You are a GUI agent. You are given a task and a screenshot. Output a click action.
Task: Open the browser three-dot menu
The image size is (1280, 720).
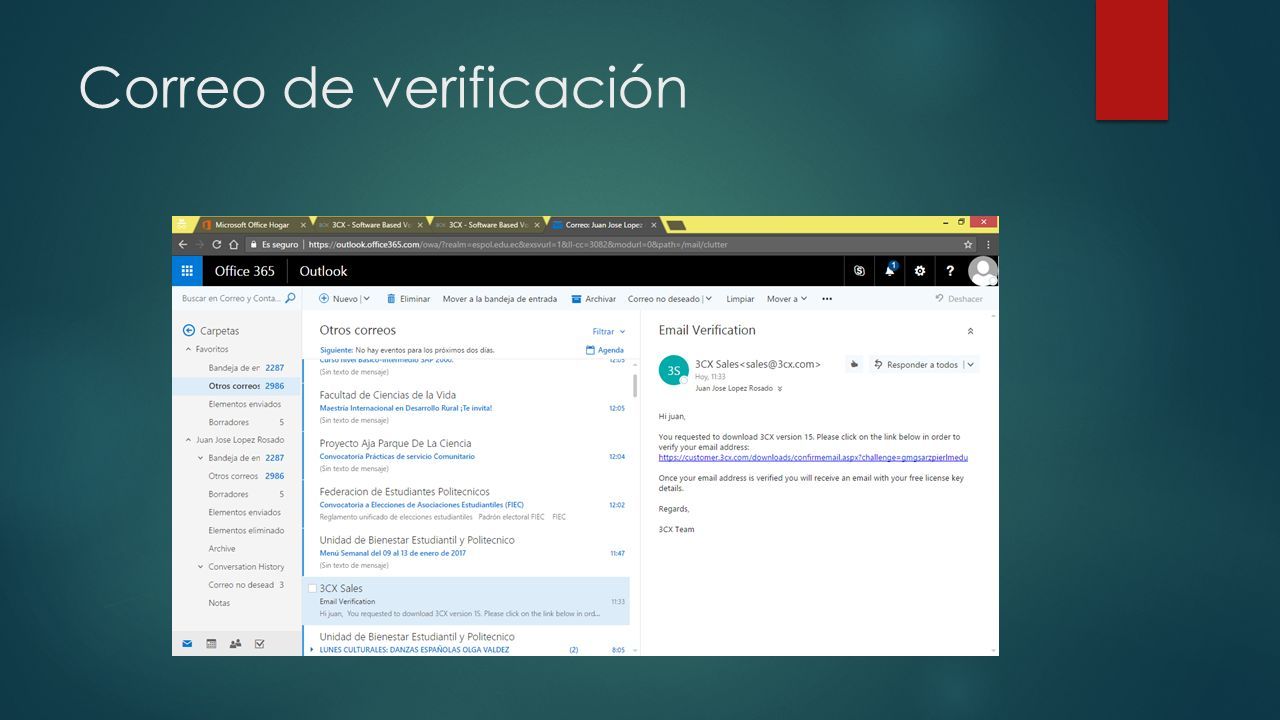tap(989, 244)
